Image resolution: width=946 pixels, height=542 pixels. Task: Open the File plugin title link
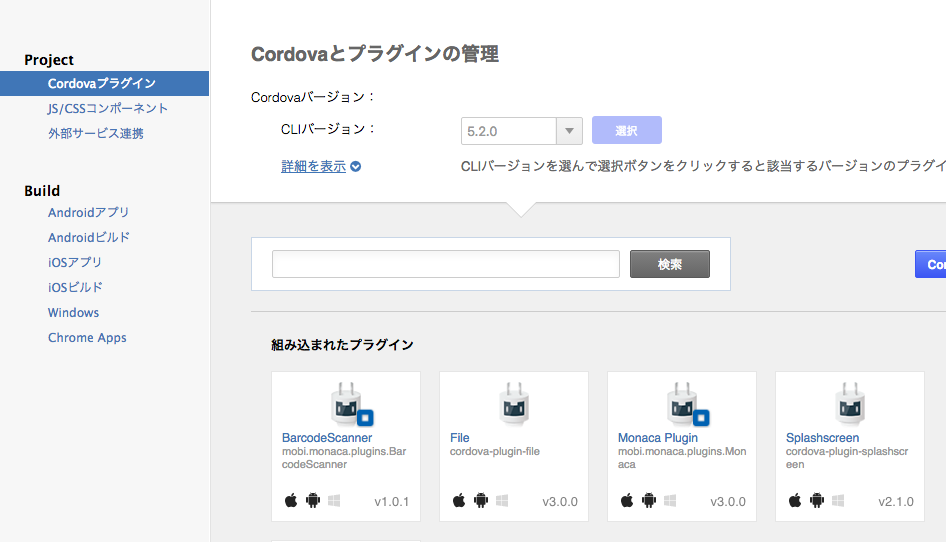tap(460, 438)
